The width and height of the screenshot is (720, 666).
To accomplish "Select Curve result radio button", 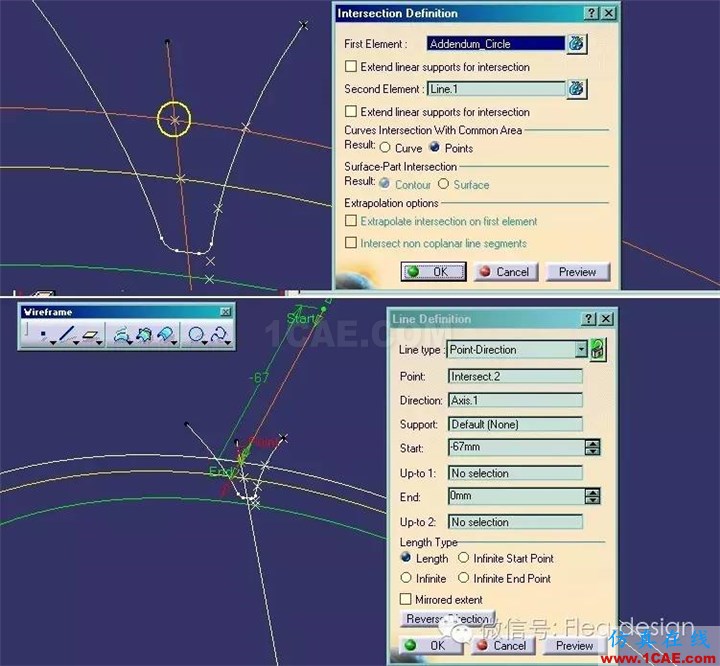I will [x=385, y=147].
